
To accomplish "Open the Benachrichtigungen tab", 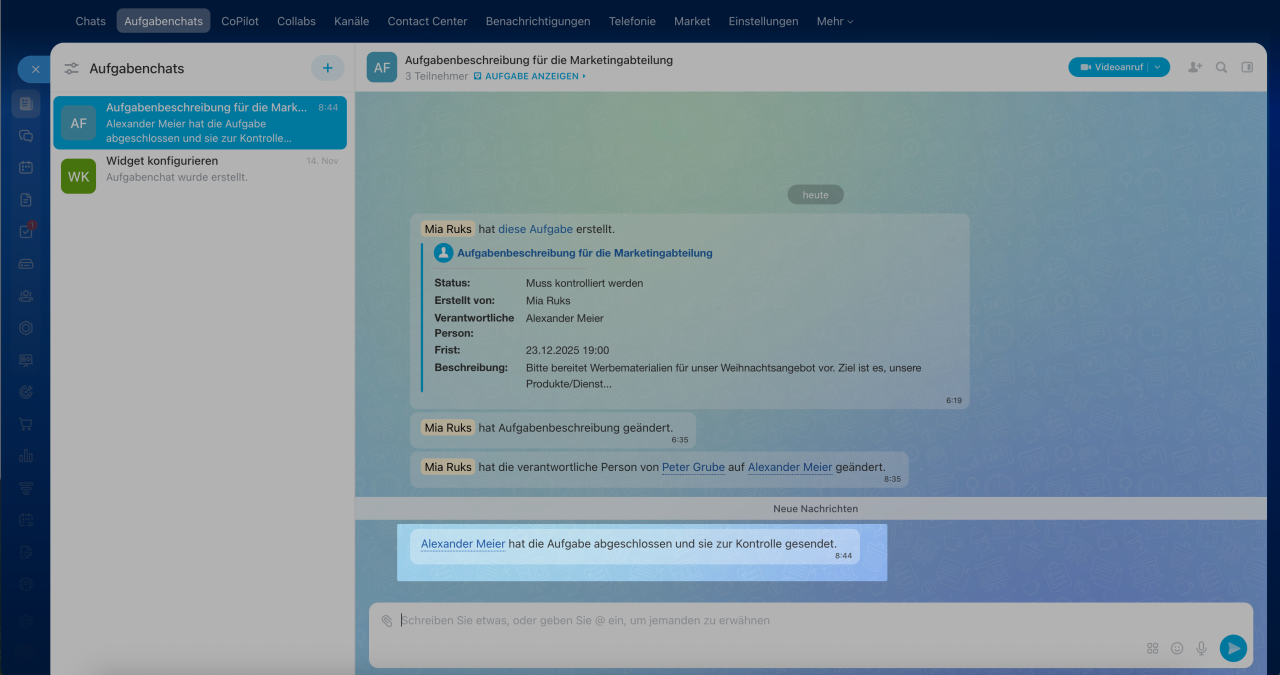I will click(538, 21).
